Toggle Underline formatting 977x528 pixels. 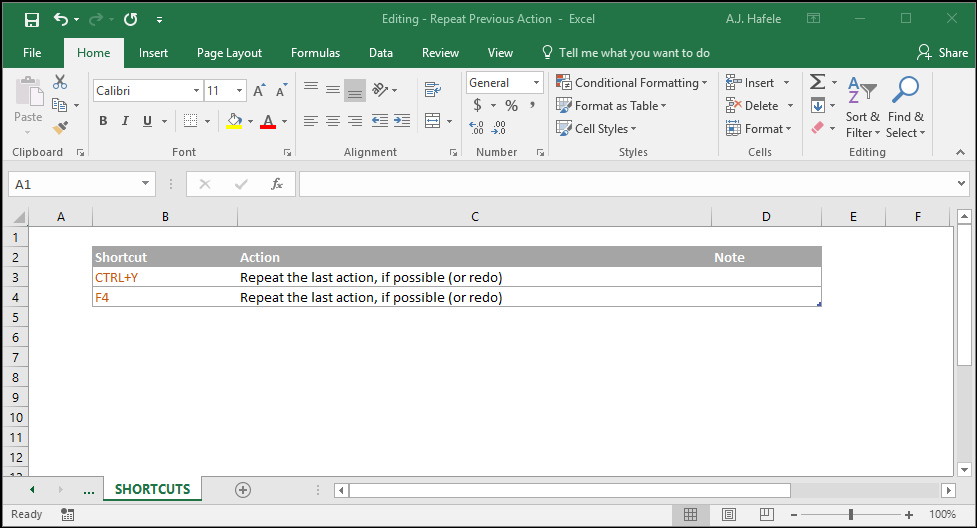point(147,121)
